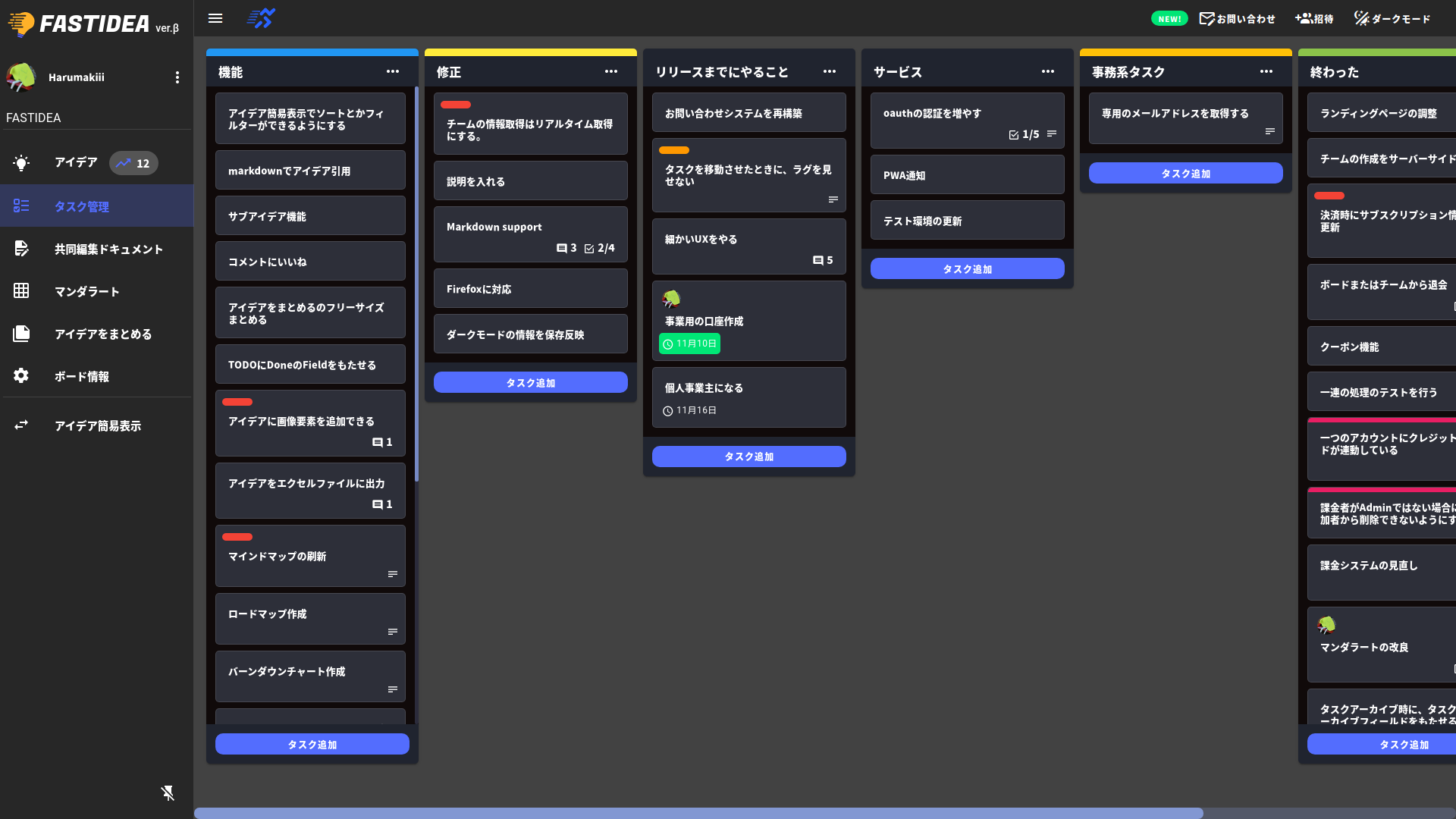The height and width of the screenshot is (819, 1456).
Task: Go to マンダラート in sidebar
Action: click(x=86, y=291)
